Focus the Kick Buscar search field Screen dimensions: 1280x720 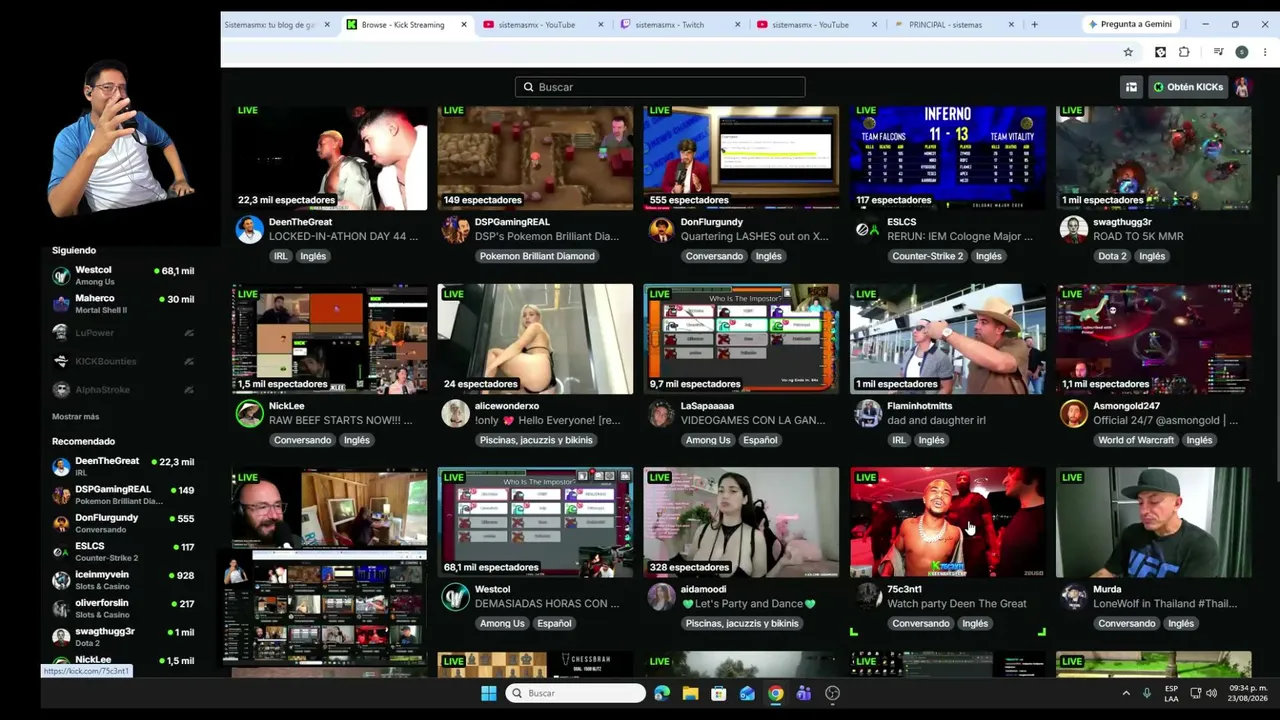coord(660,87)
